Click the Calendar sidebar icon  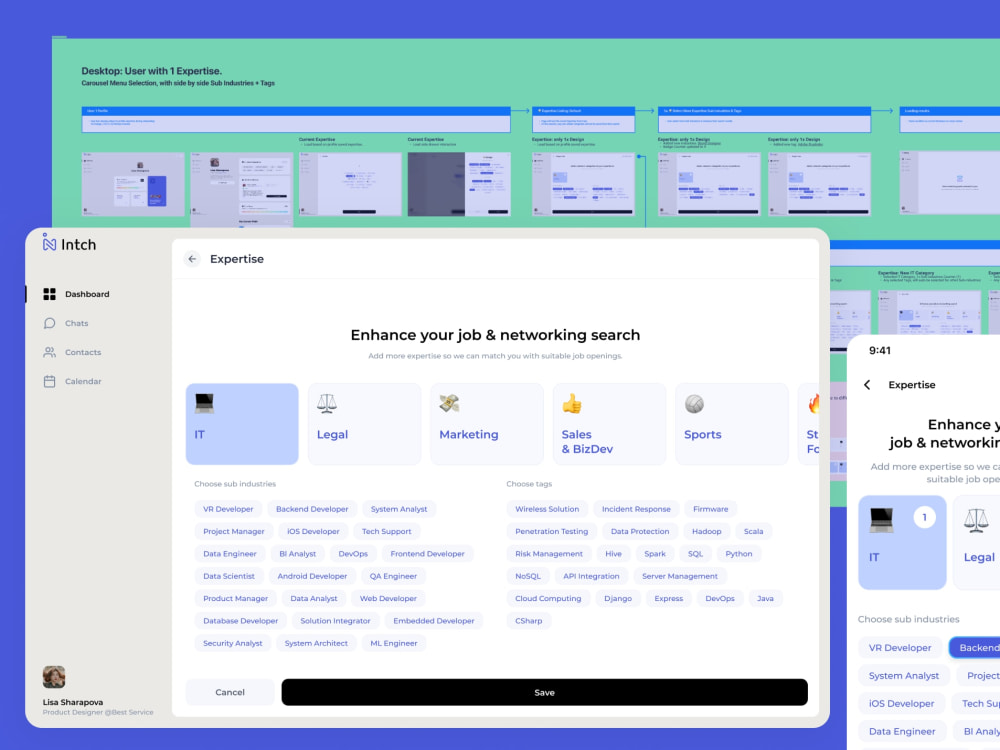tap(49, 381)
